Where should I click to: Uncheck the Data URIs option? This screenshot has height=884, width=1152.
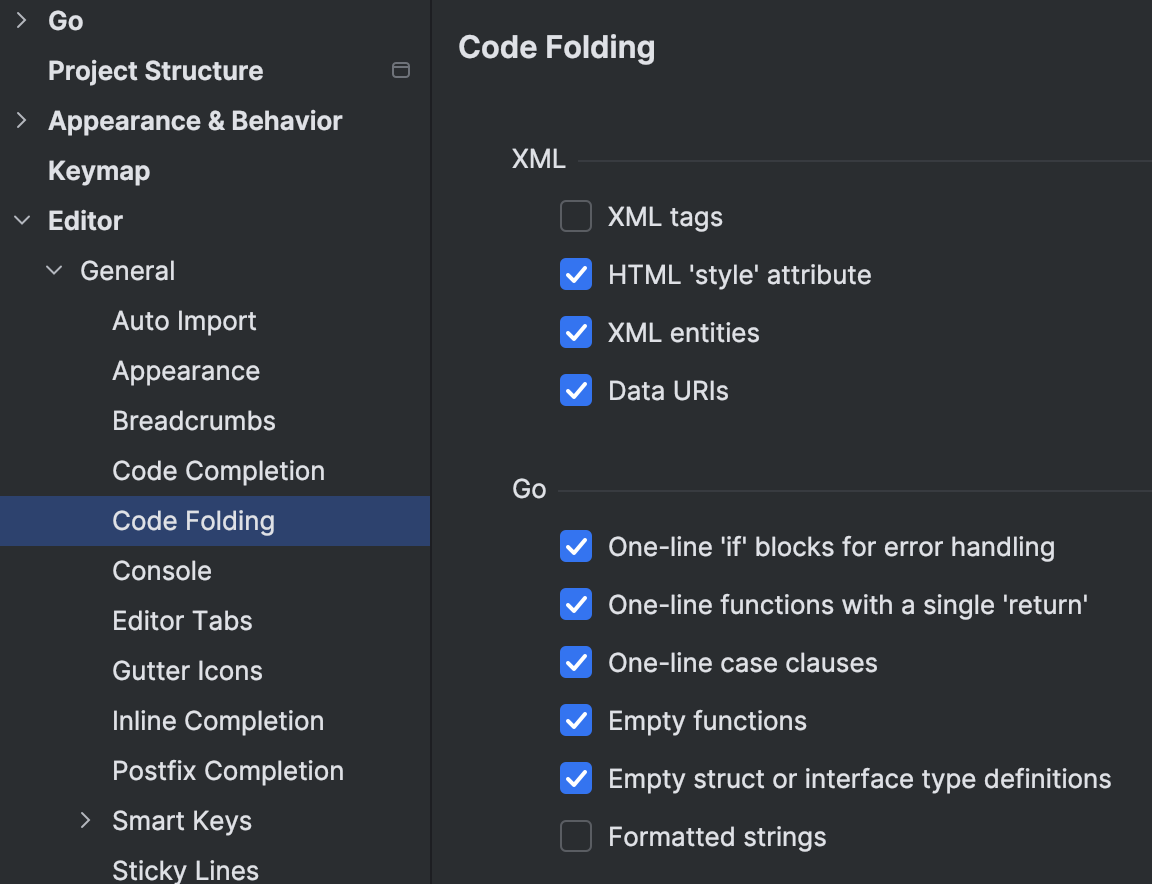(576, 391)
